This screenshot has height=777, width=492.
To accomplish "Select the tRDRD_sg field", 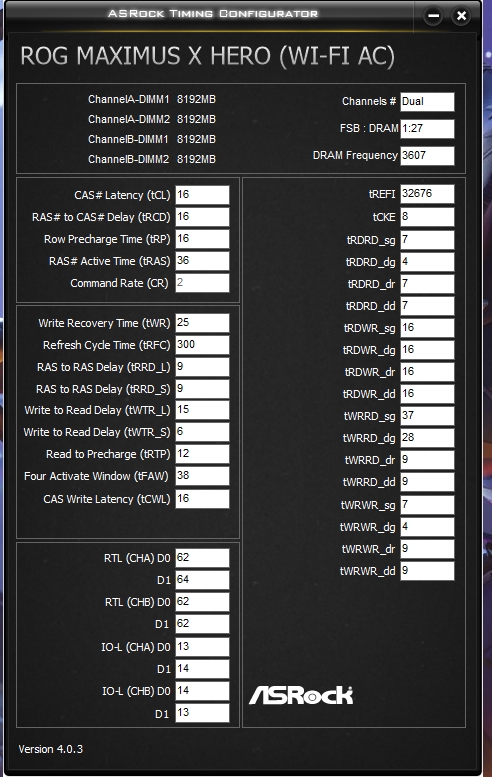I will pos(427,240).
